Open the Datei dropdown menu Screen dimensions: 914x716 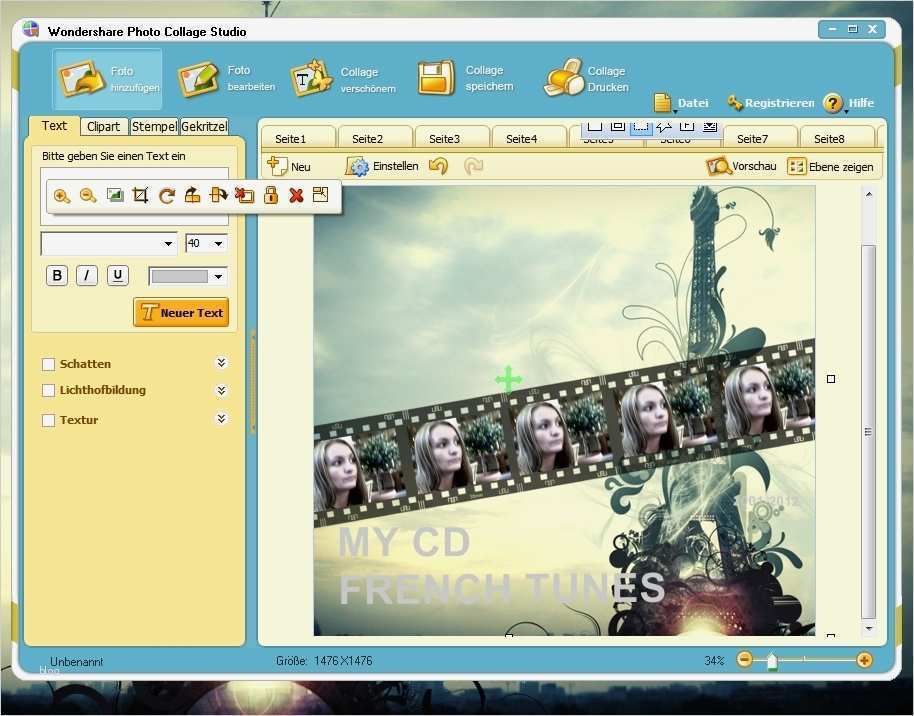[681, 103]
